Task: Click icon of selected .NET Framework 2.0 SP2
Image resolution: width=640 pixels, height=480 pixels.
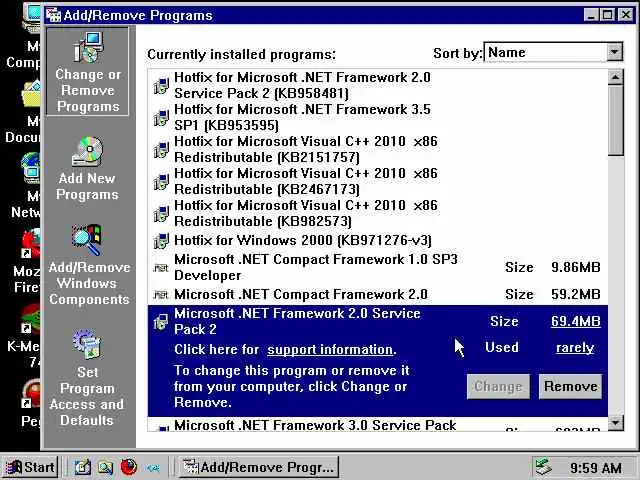Action: (x=161, y=322)
